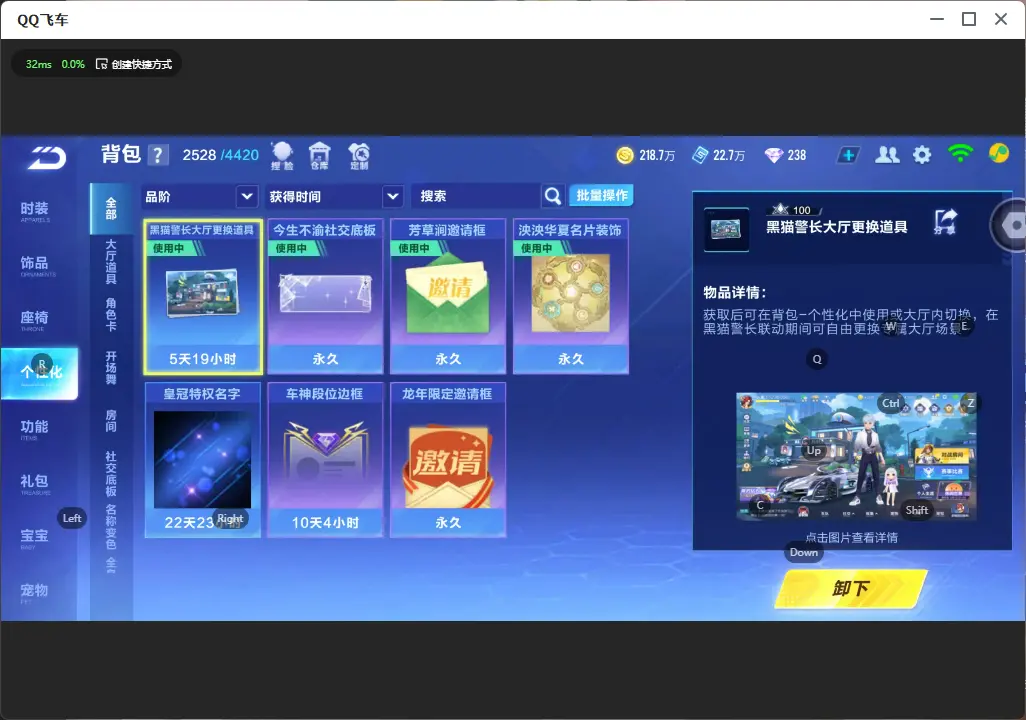The image size is (1026, 720).
Task: Select the 今生不渝社交底板 item card
Action: pyautogui.click(x=325, y=297)
